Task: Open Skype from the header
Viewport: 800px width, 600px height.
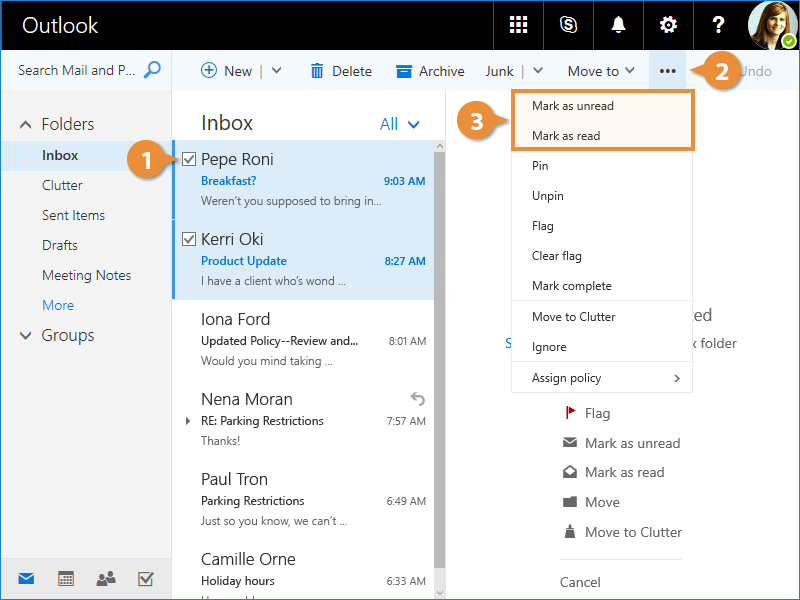Action: point(568,25)
